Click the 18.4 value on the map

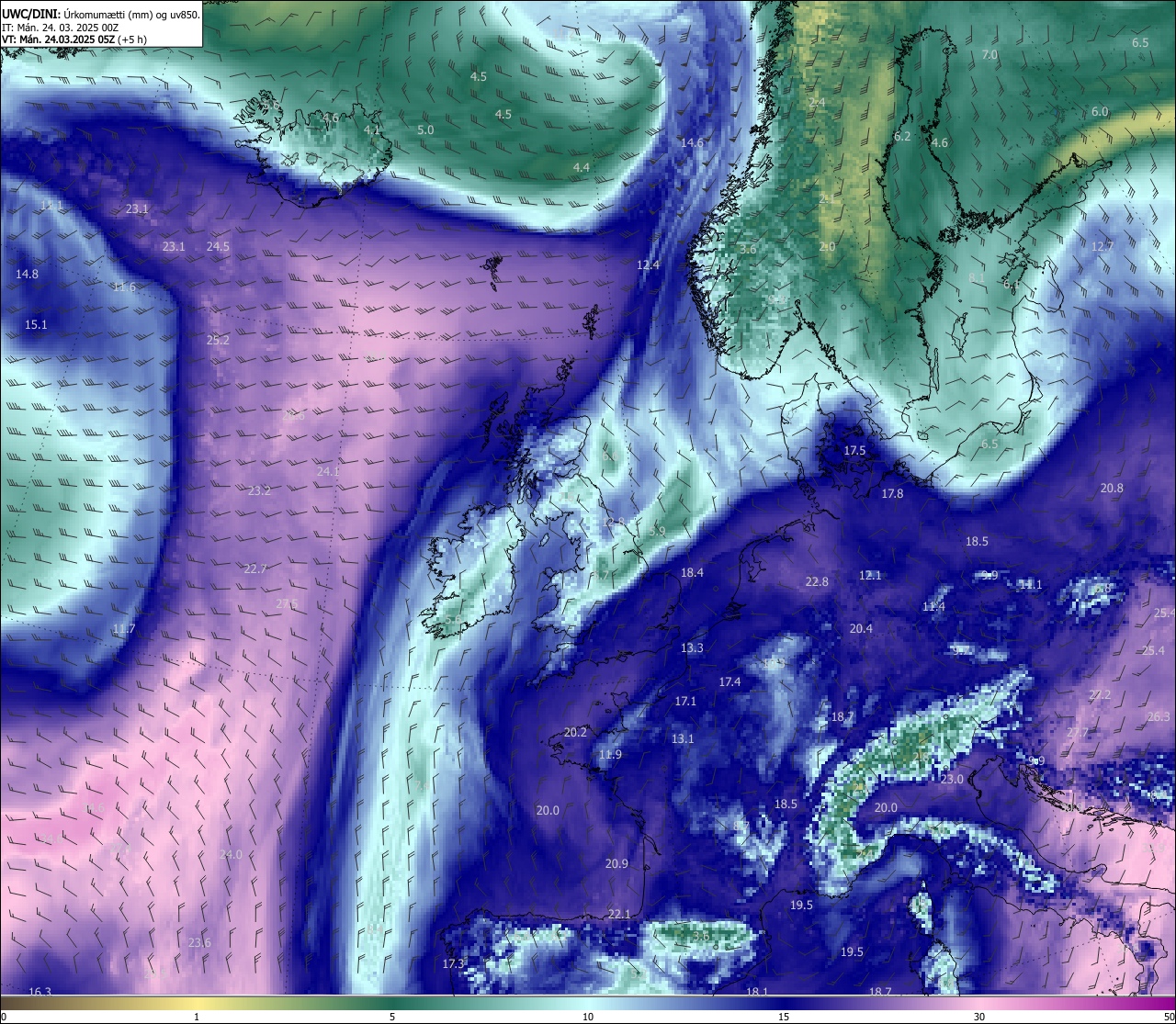coord(692,572)
